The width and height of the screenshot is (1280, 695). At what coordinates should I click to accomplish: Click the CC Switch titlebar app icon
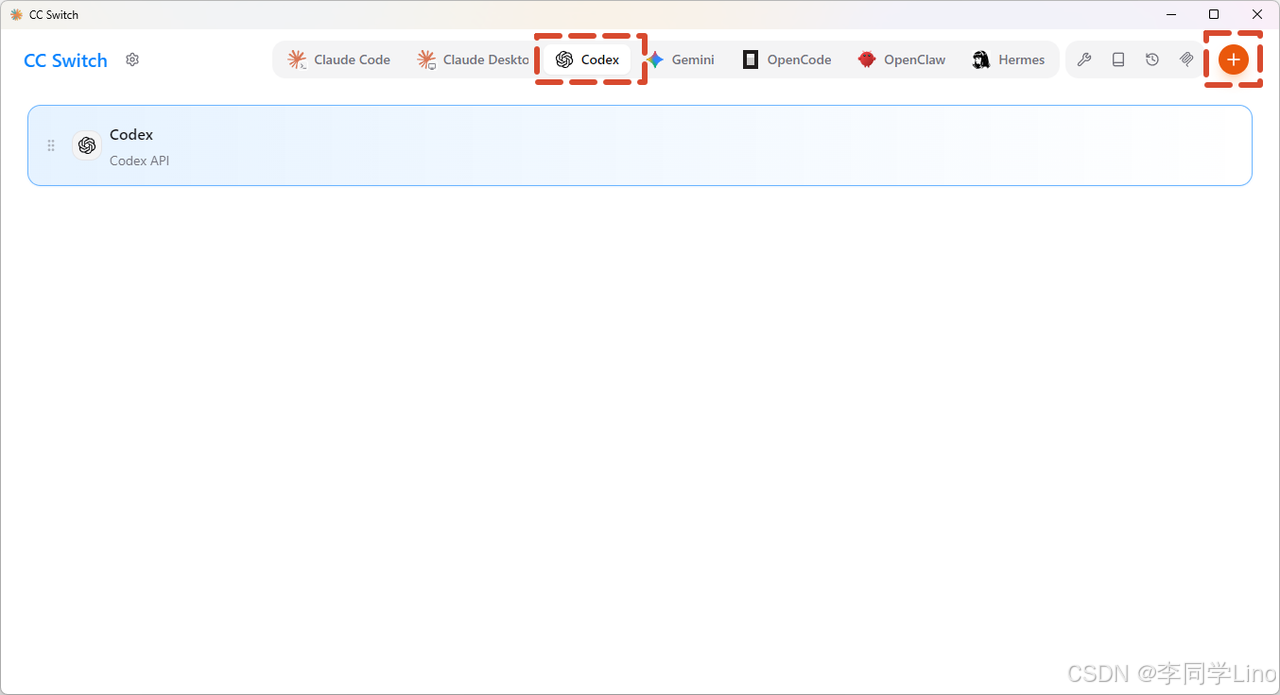(x=16, y=15)
